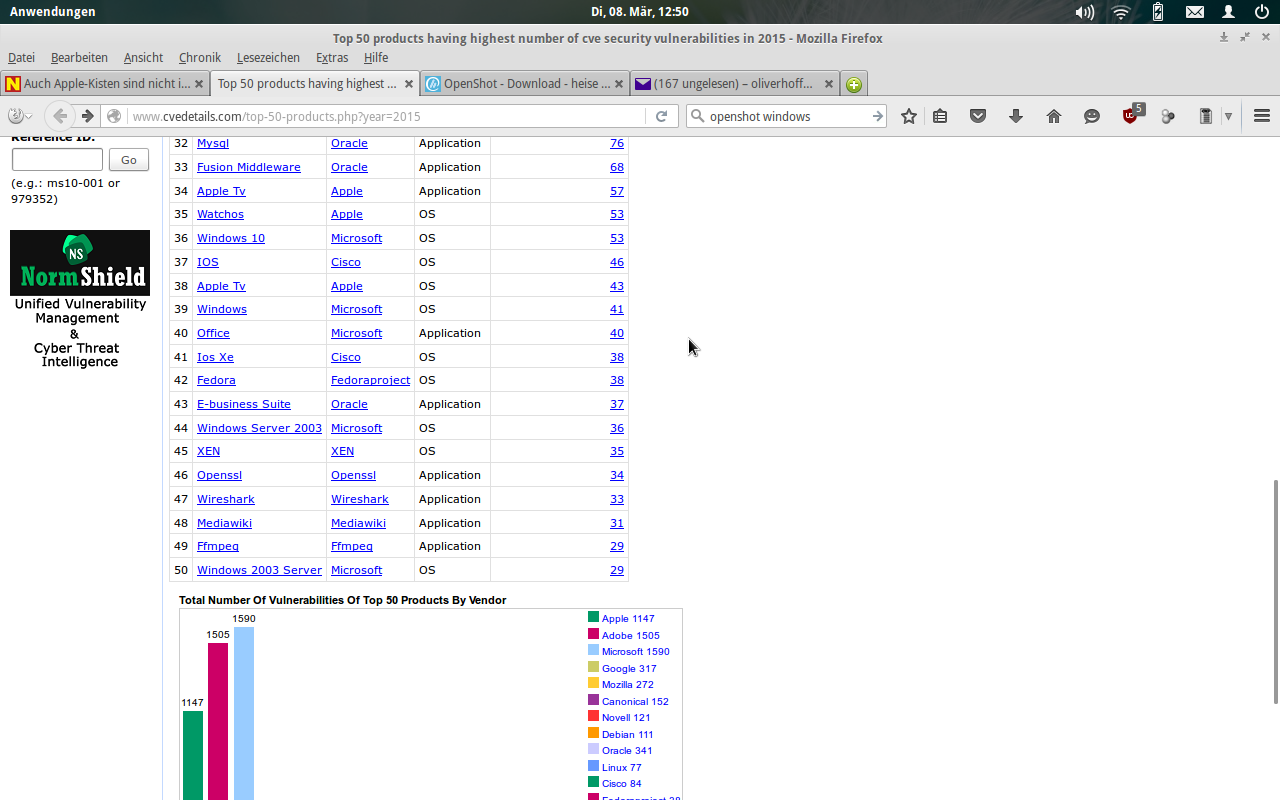Bookmark this page with the star icon

[x=909, y=116]
